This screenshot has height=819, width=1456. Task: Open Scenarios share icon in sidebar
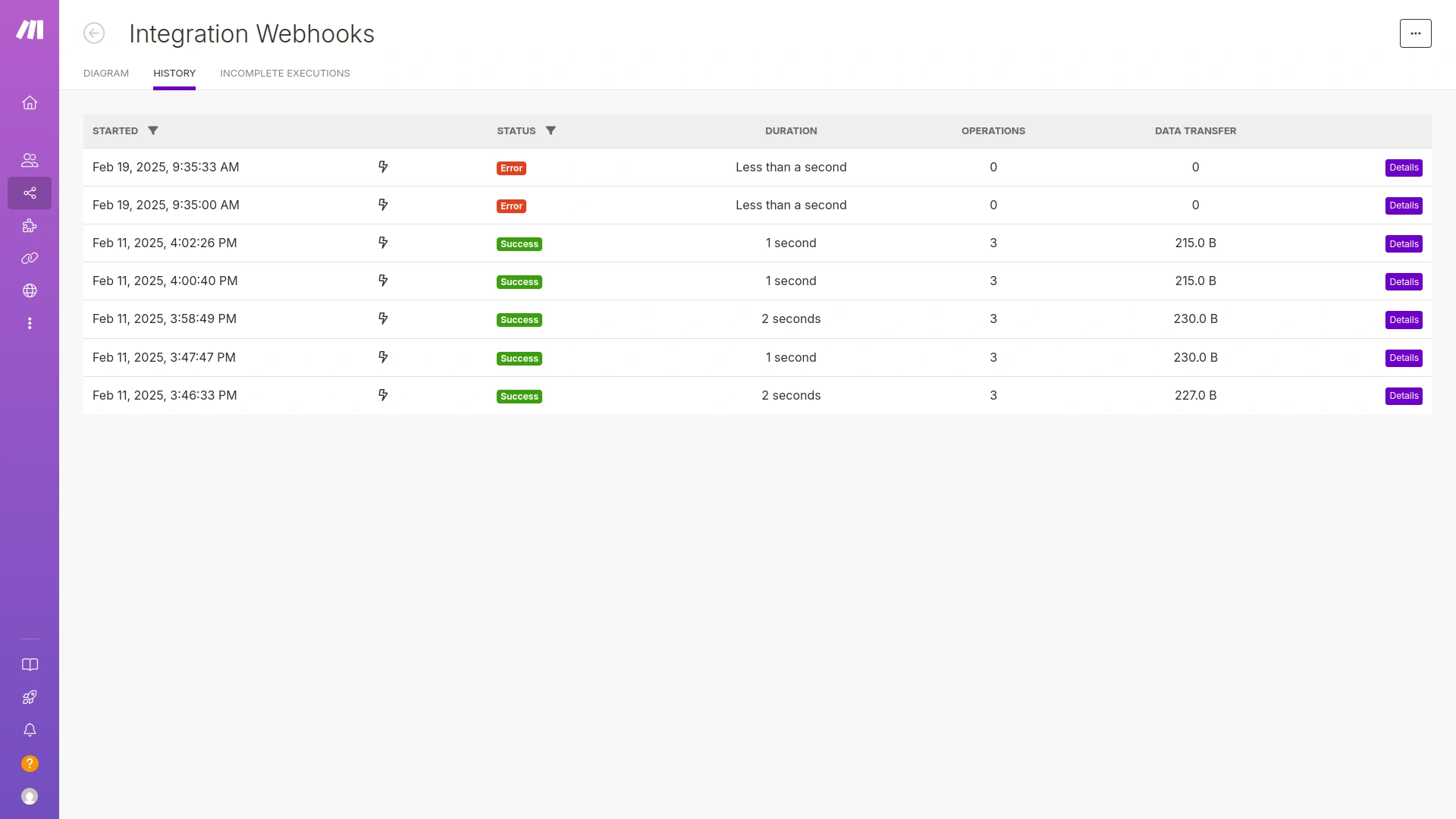coord(30,193)
